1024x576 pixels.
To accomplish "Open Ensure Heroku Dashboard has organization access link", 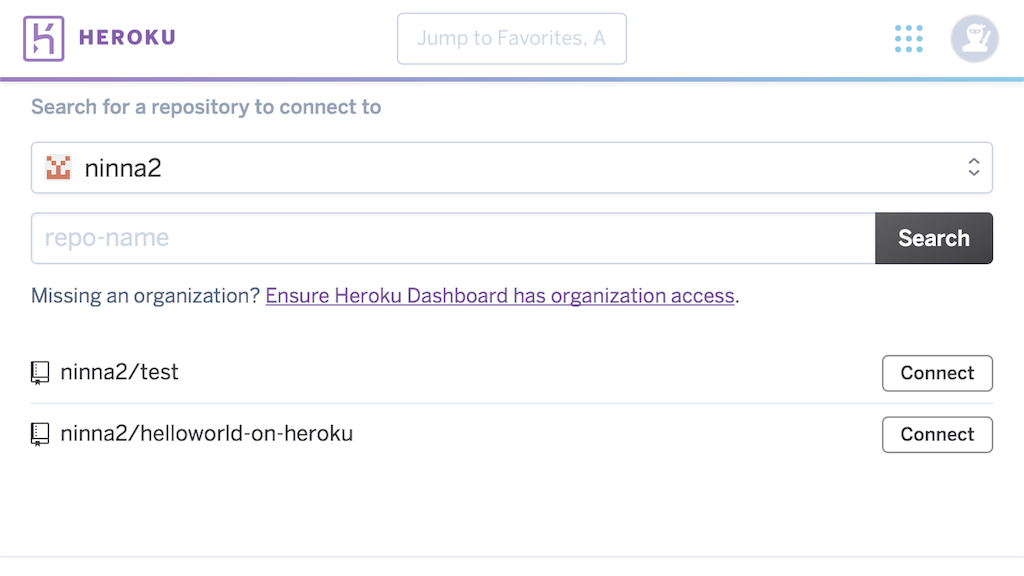I will 500,296.
